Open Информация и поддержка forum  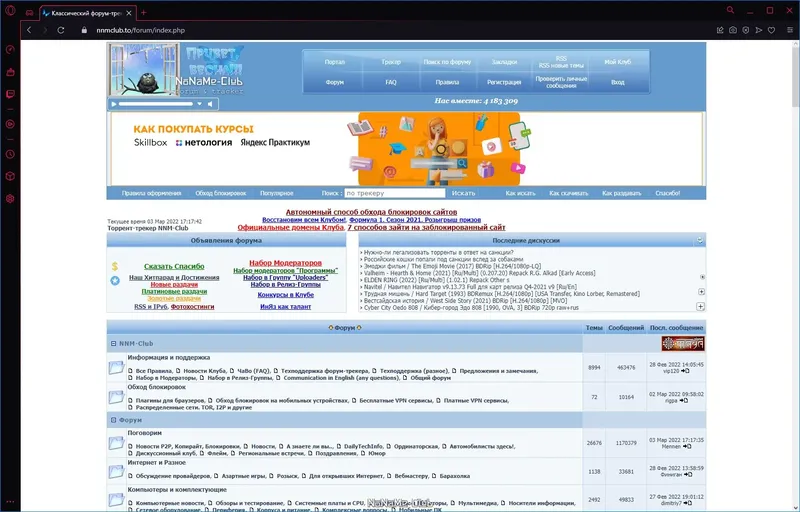pyautogui.click(x=168, y=357)
